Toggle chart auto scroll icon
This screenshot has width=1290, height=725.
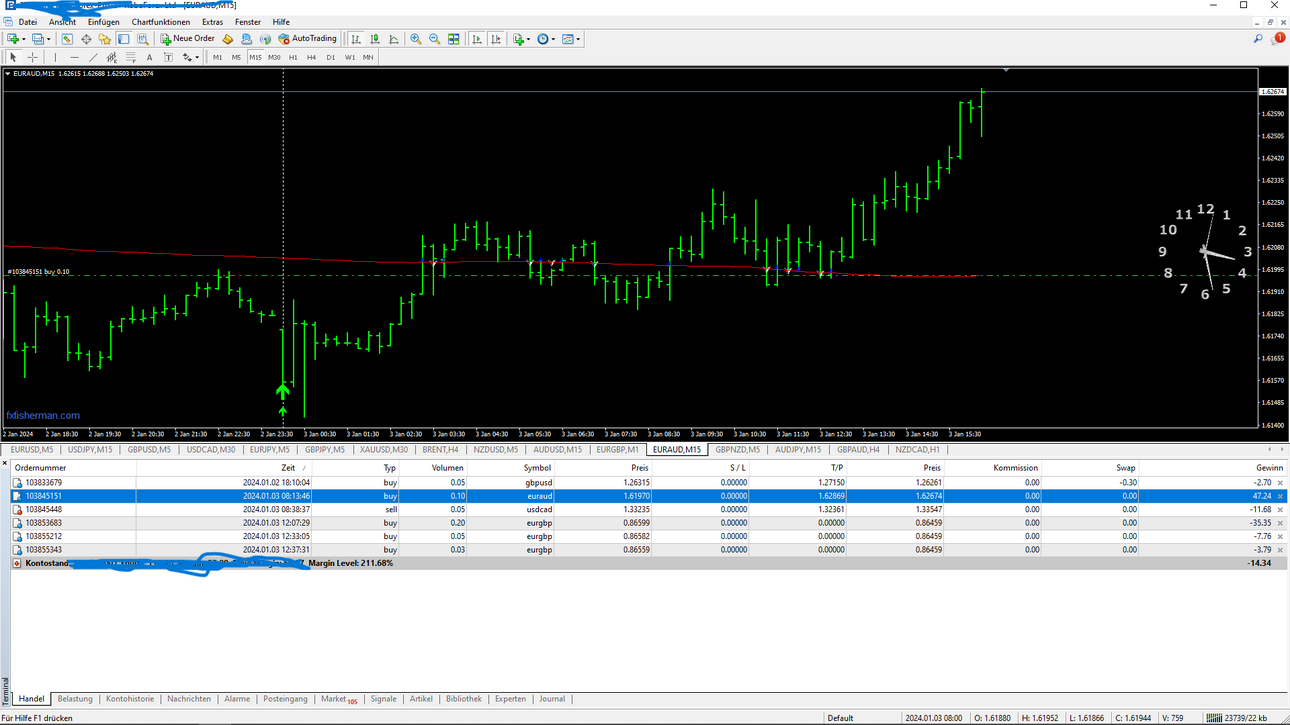pos(477,39)
